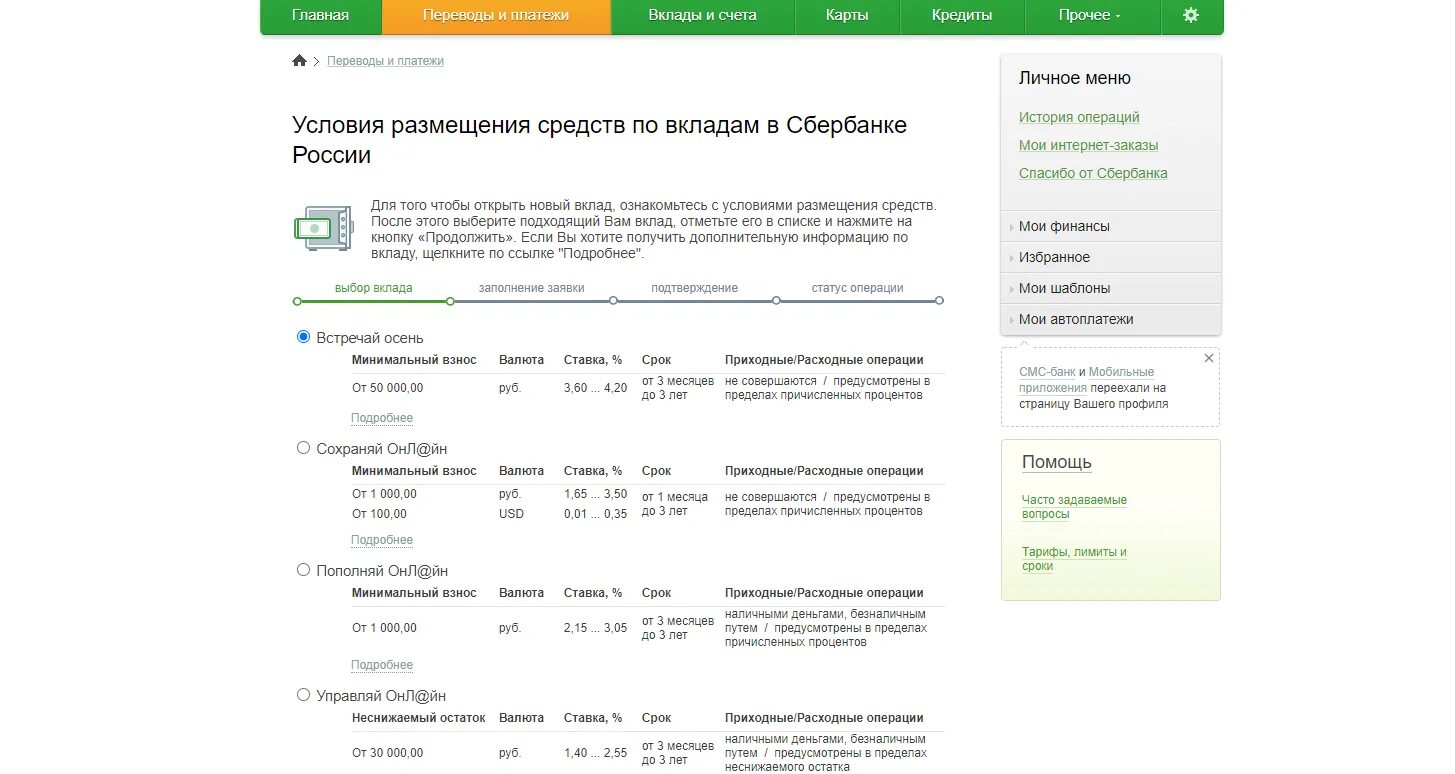Click rate value 1,40 ... 2,55
This screenshot has height=774, width=1455.
point(595,753)
